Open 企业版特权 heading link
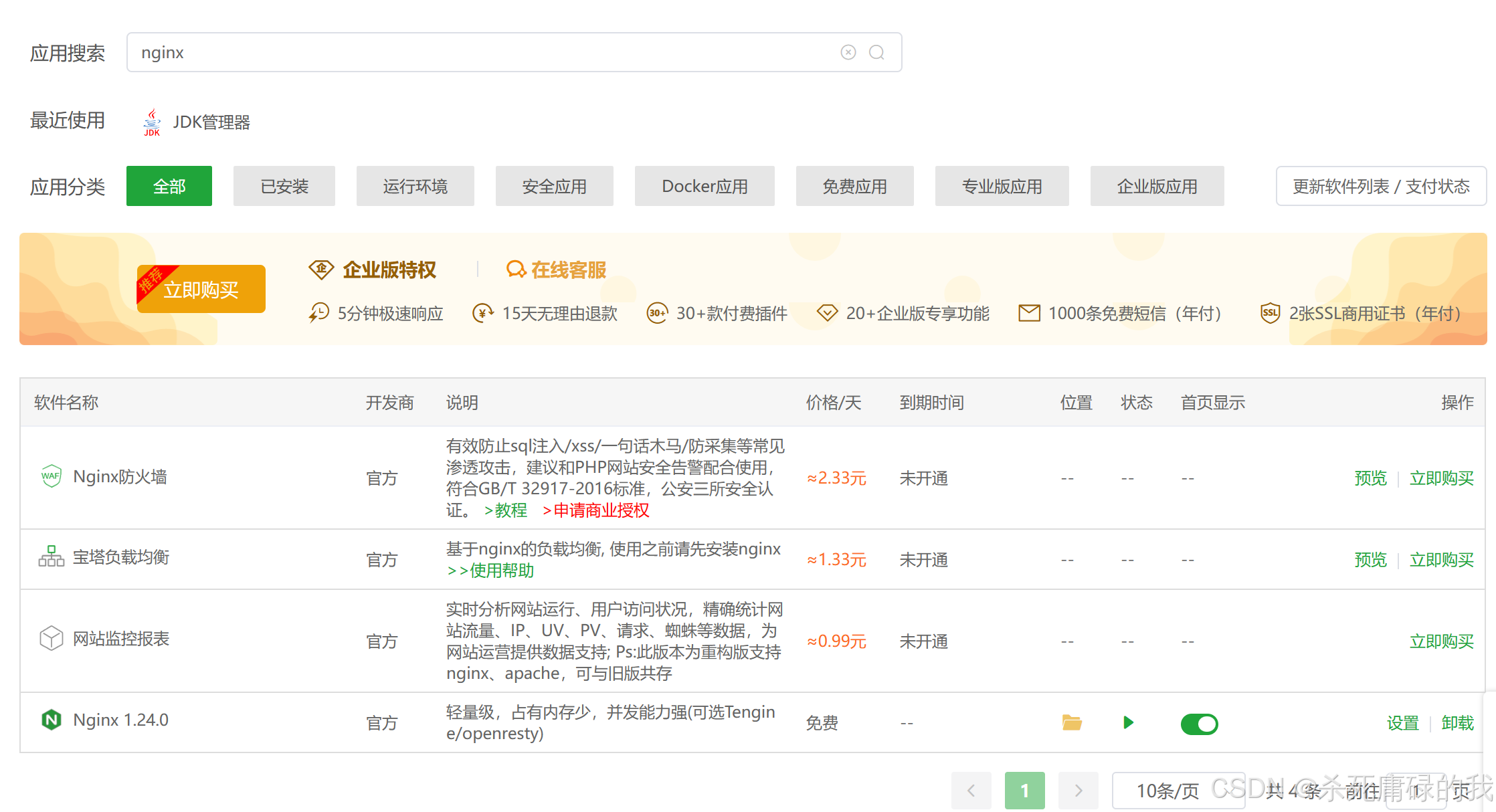This screenshot has height=812, width=1496. click(x=389, y=270)
